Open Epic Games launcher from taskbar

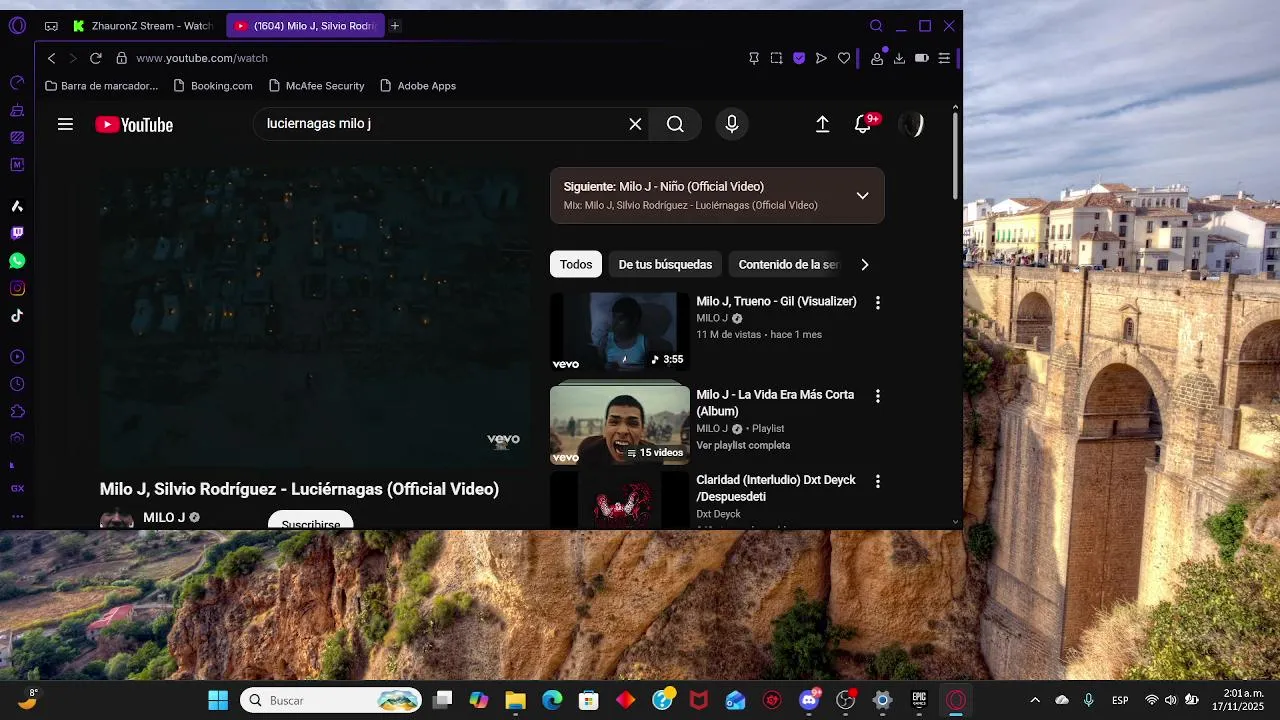[x=919, y=700]
